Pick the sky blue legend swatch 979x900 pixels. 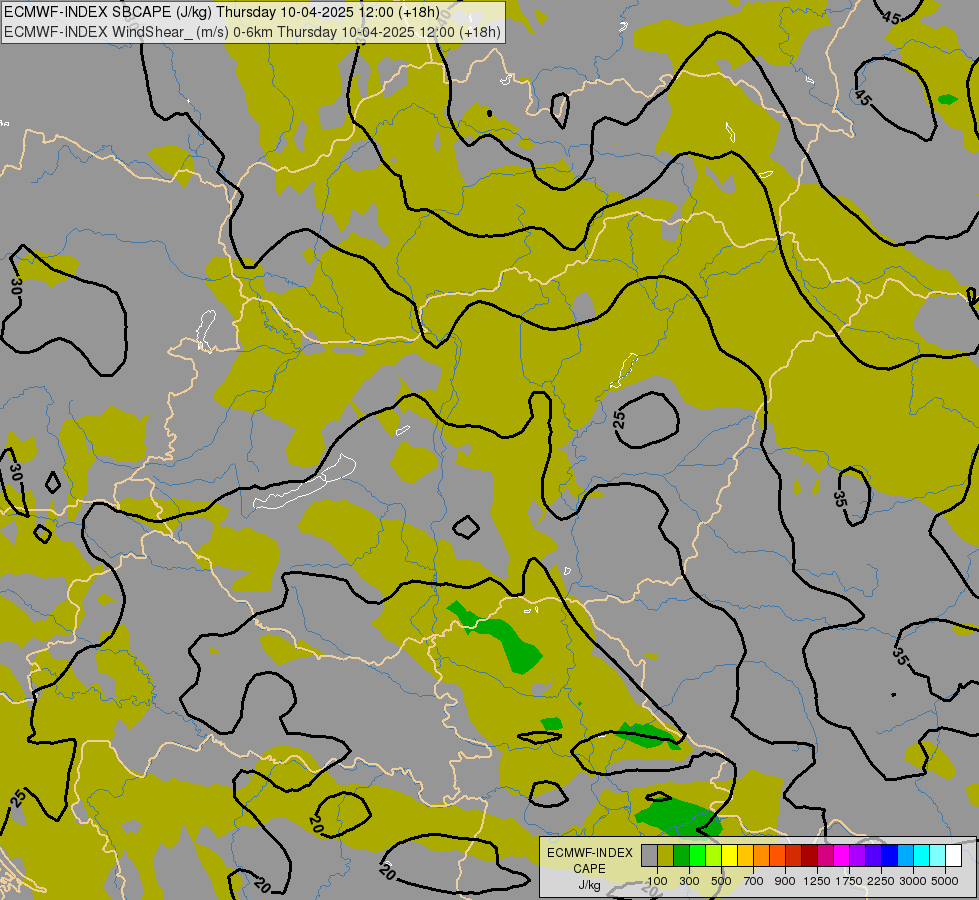[x=905, y=855]
